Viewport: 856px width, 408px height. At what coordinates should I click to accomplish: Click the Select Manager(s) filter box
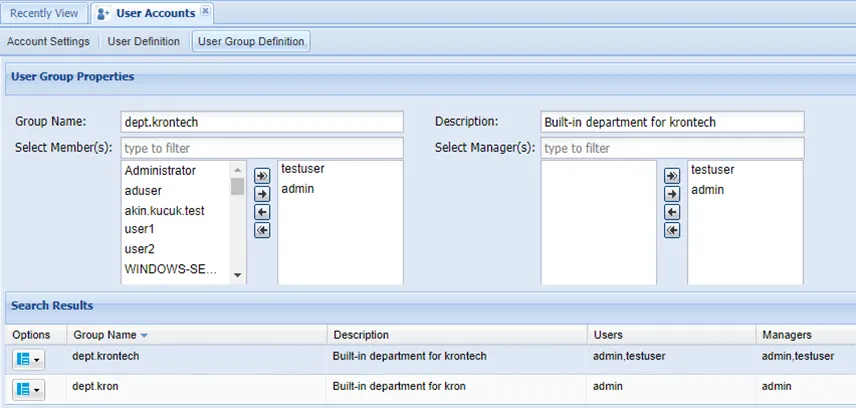(x=672, y=148)
